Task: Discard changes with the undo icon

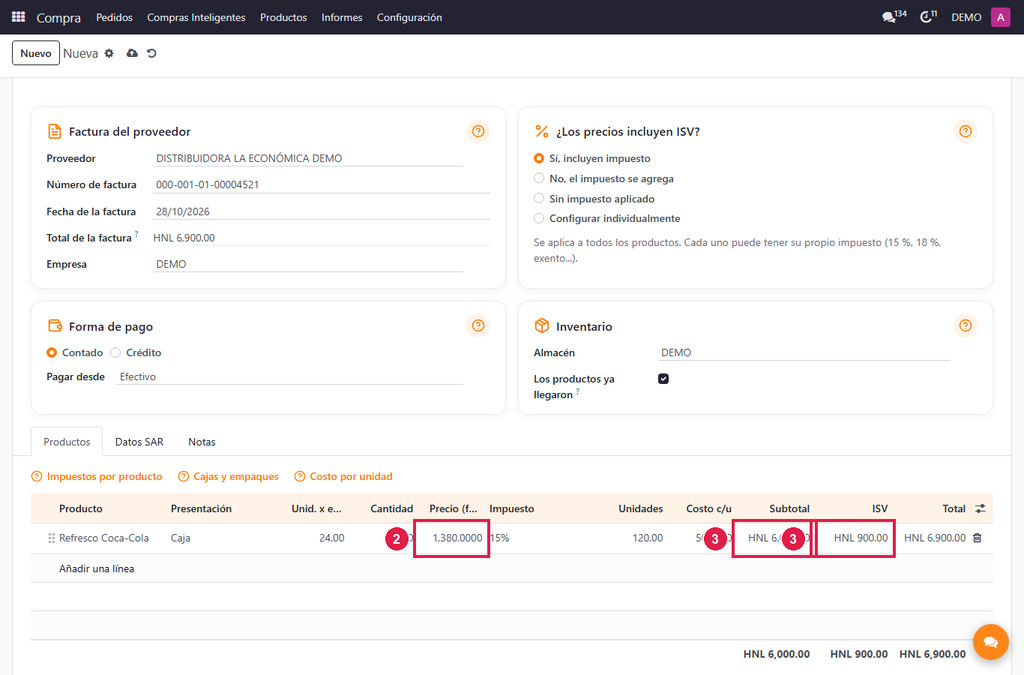Action: tap(152, 54)
